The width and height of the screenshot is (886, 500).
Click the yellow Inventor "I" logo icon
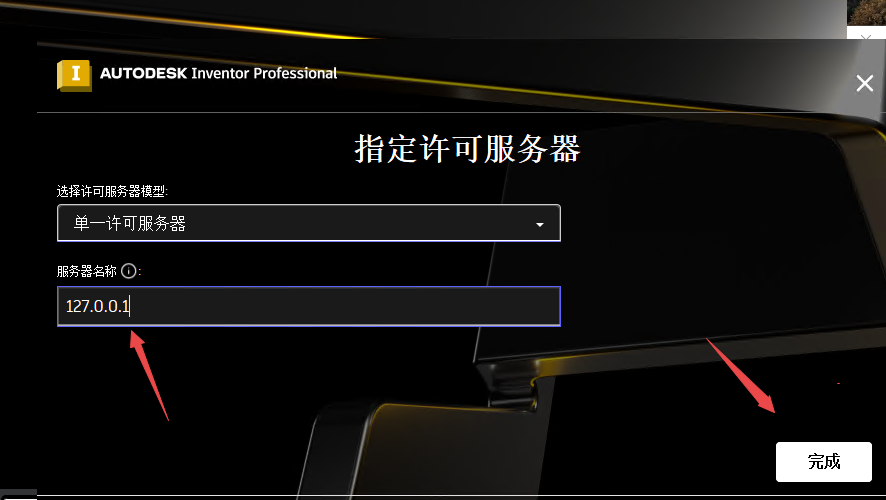[x=74, y=75]
